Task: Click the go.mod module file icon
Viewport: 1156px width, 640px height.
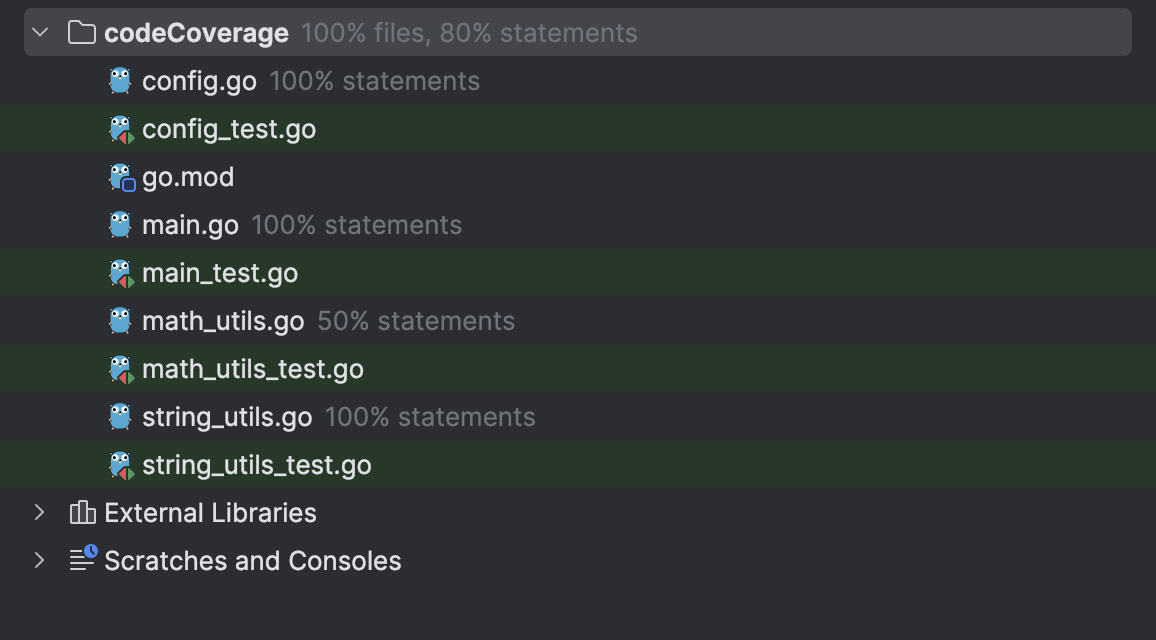Action: pyautogui.click(x=119, y=176)
